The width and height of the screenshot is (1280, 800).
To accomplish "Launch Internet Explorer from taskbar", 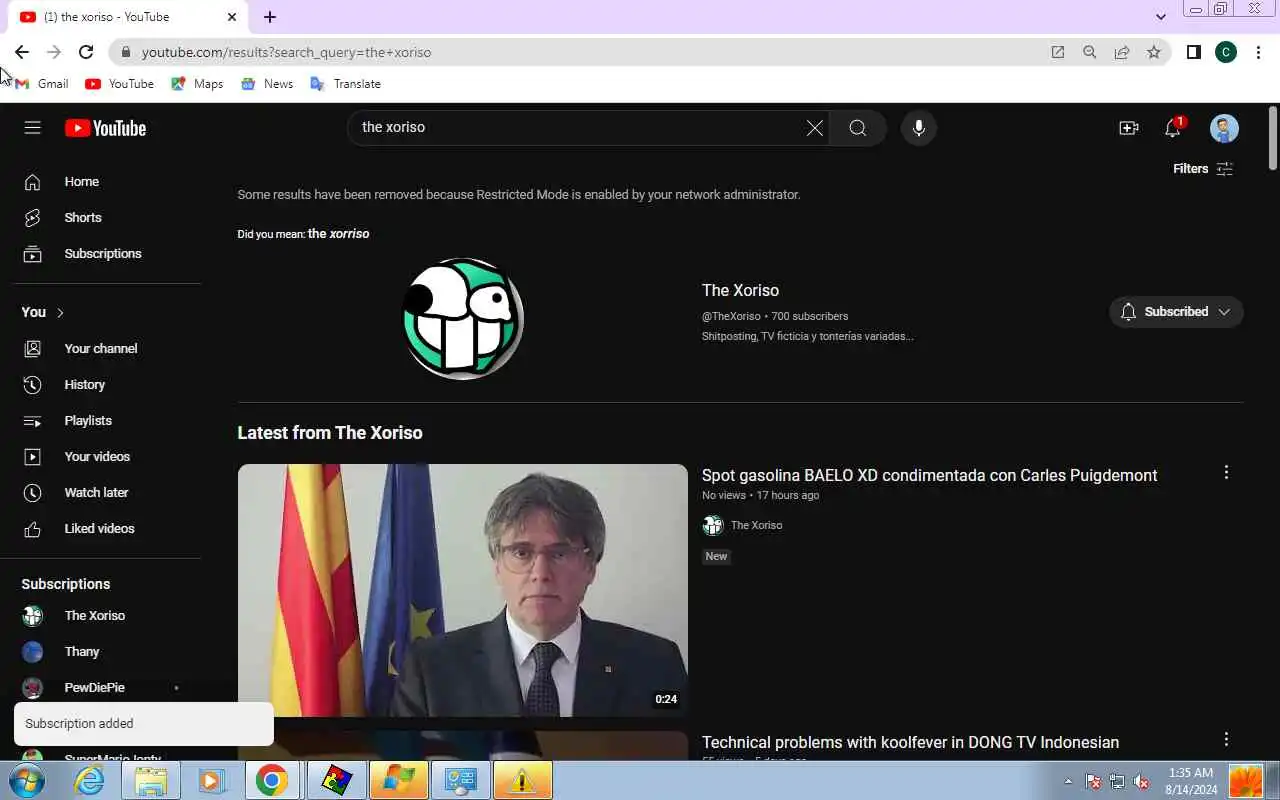I will (x=90, y=781).
